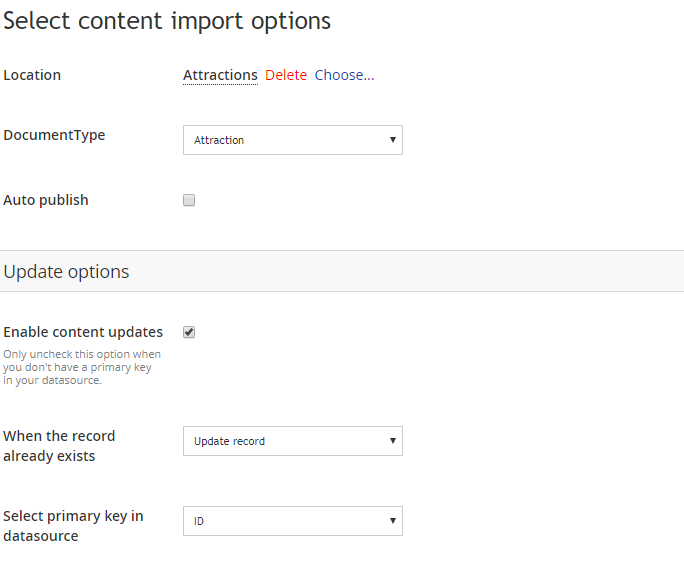This screenshot has height=562, width=684.
Task: Click the Update options section header
Action: pyautogui.click(x=66, y=272)
